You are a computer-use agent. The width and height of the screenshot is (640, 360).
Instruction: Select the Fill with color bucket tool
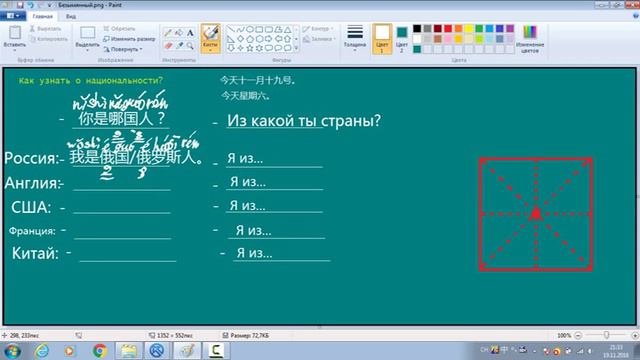179,33
